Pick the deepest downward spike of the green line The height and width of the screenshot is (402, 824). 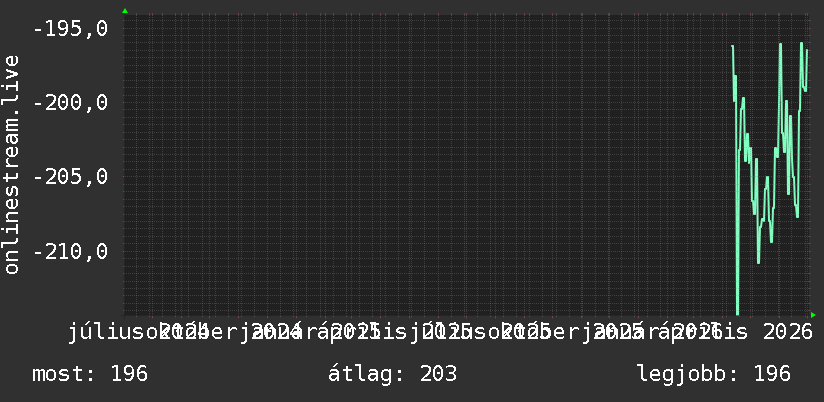(x=738, y=313)
